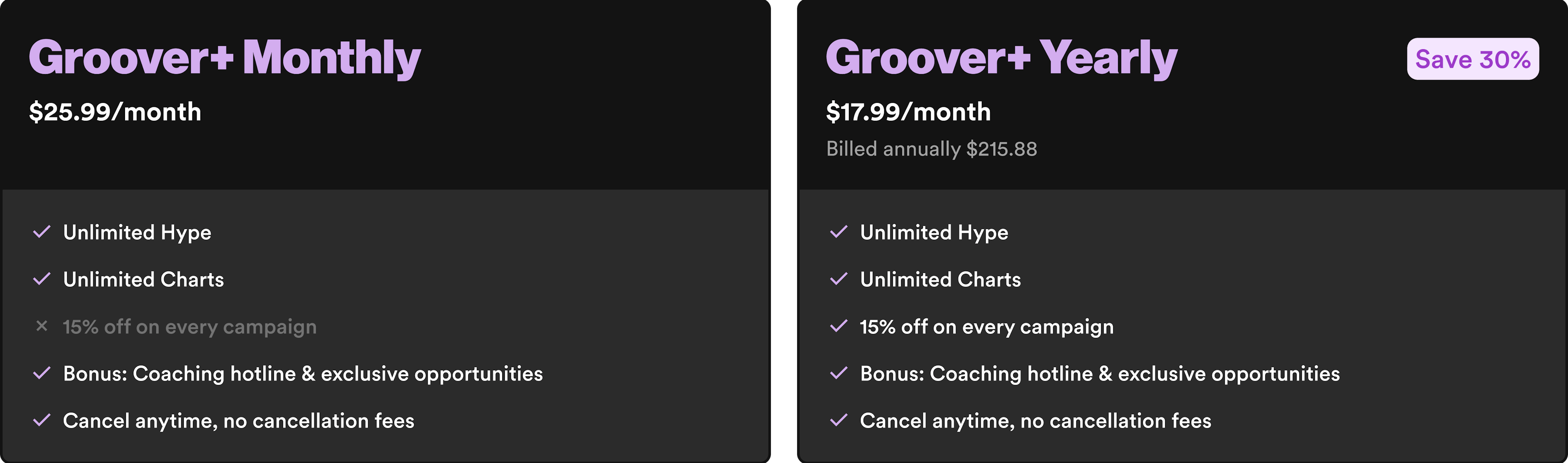Click the checkmark beside Monthly Unlimited Charts
The image size is (1568, 463).
41,279
